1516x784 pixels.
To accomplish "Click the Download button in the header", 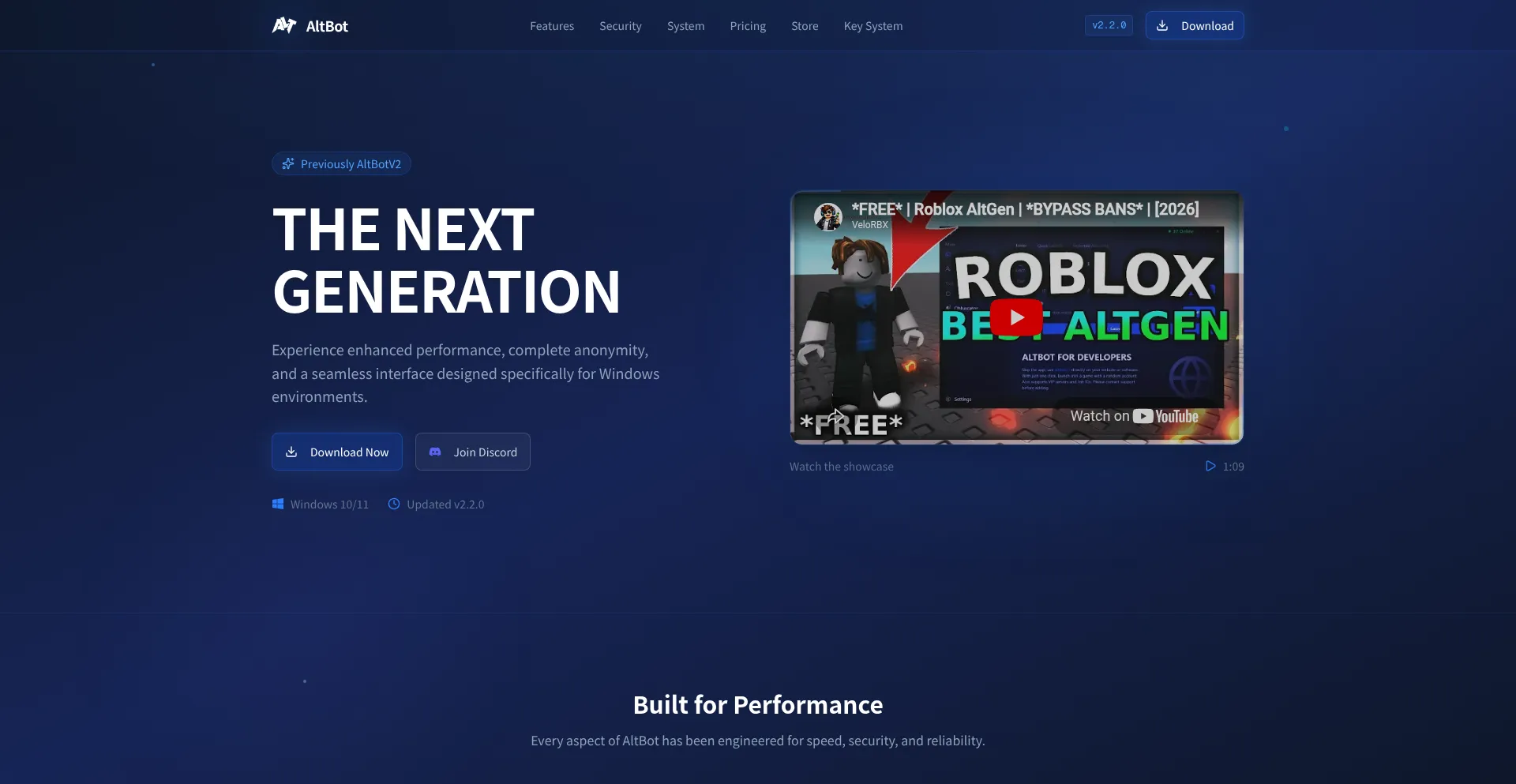I will point(1195,25).
